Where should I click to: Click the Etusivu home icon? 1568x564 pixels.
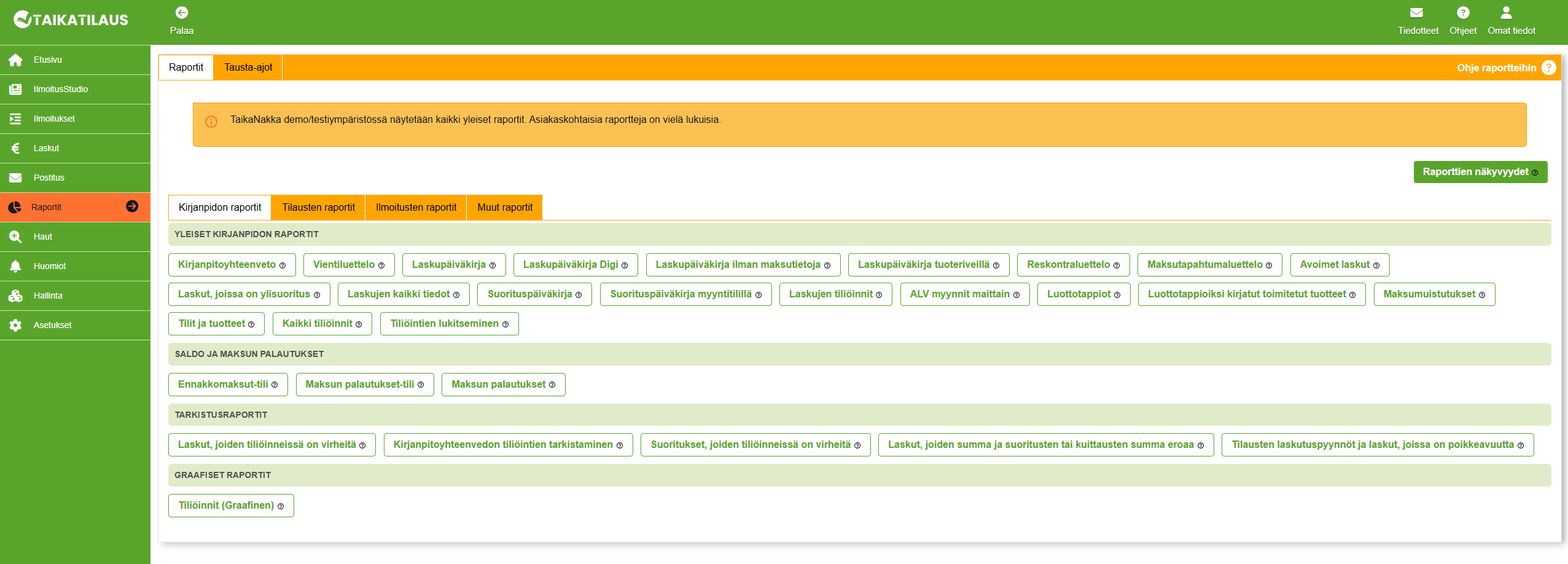point(15,60)
